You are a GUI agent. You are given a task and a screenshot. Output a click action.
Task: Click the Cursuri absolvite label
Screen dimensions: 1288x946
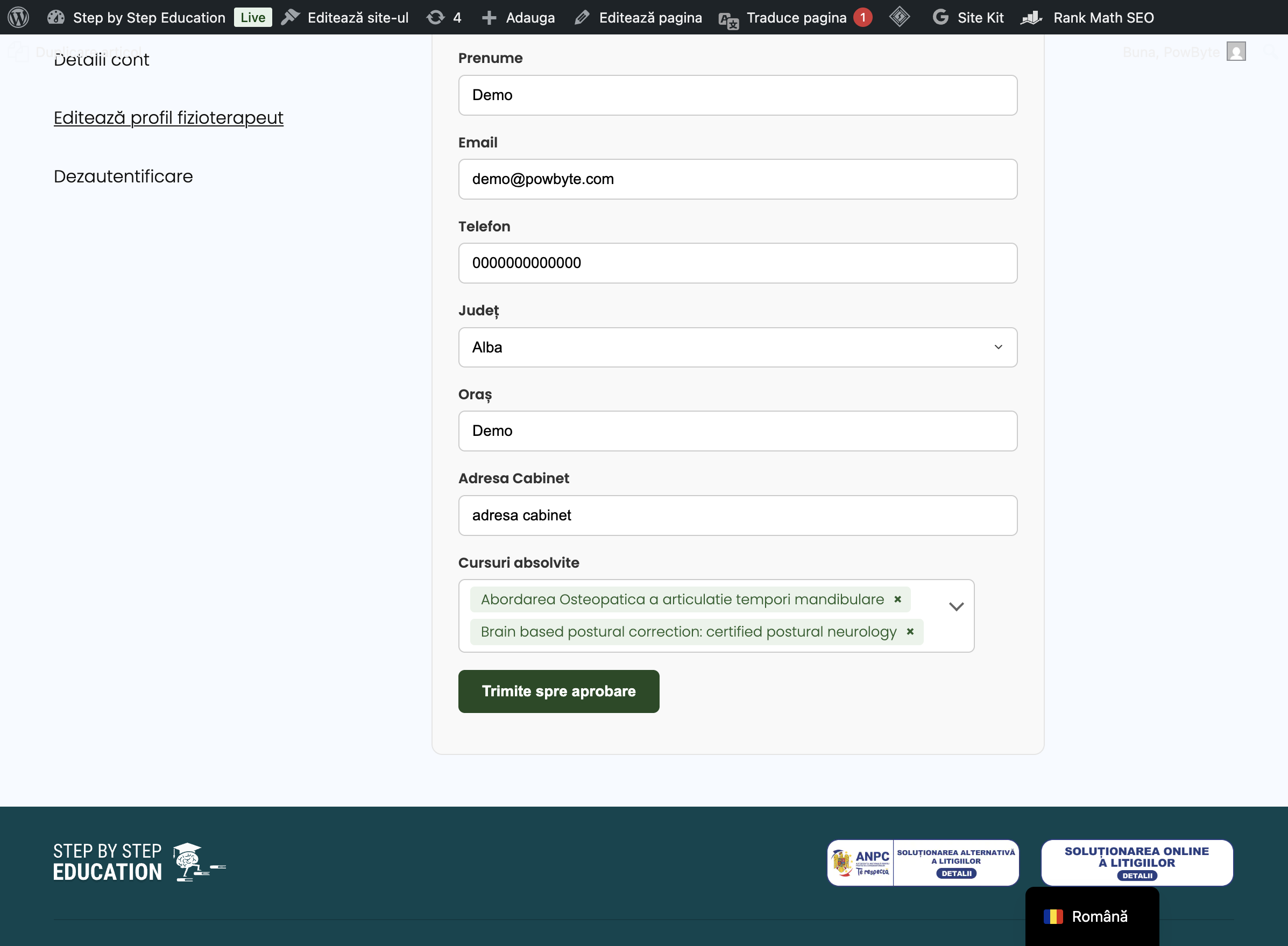coord(519,563)
